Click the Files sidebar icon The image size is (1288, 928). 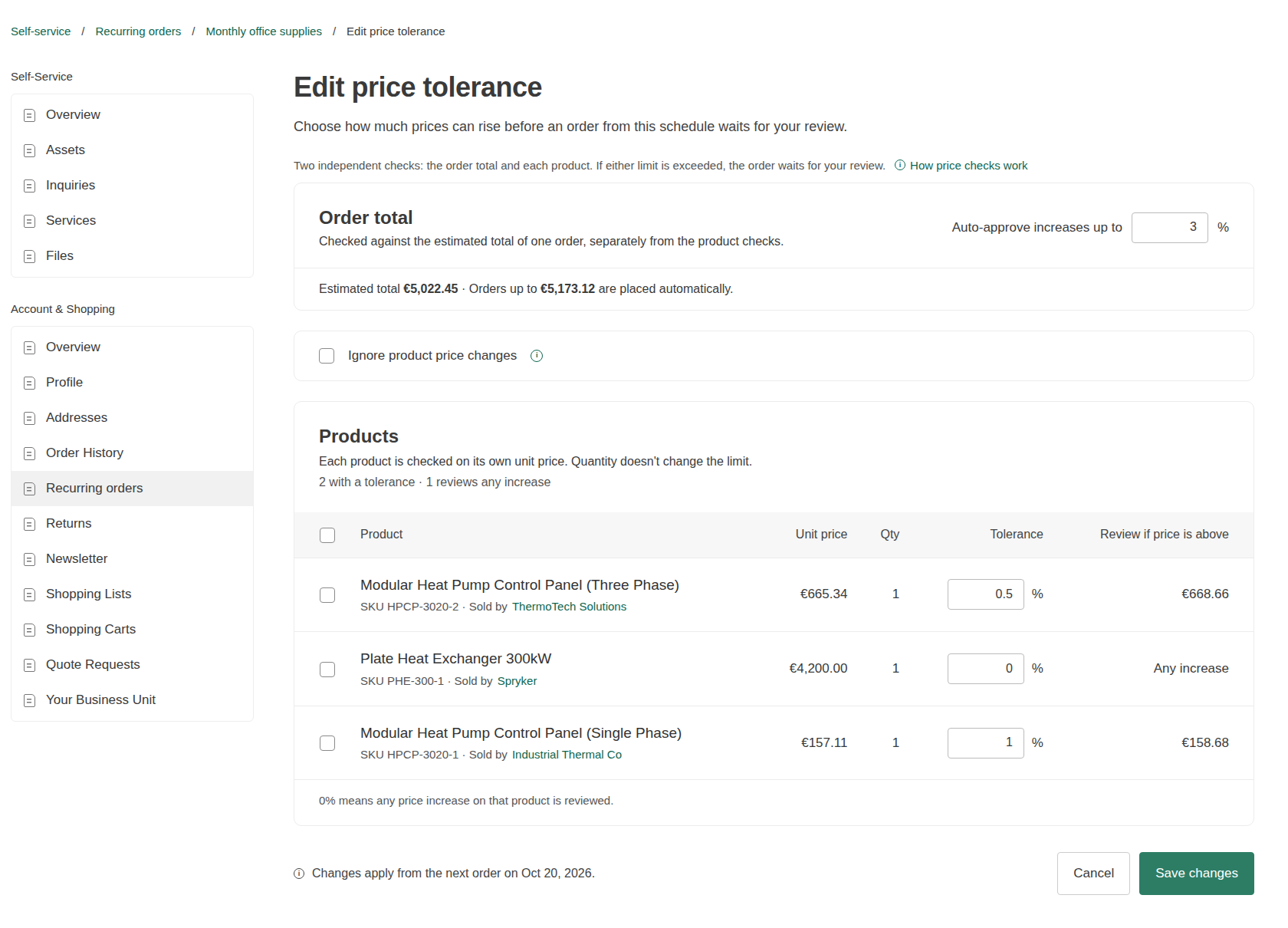(30, 256)
